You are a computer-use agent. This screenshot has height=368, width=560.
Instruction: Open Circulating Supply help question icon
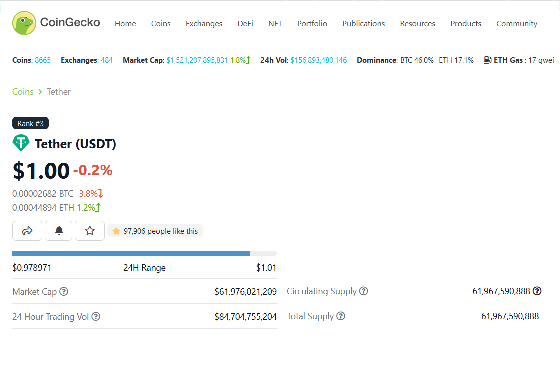364,291
